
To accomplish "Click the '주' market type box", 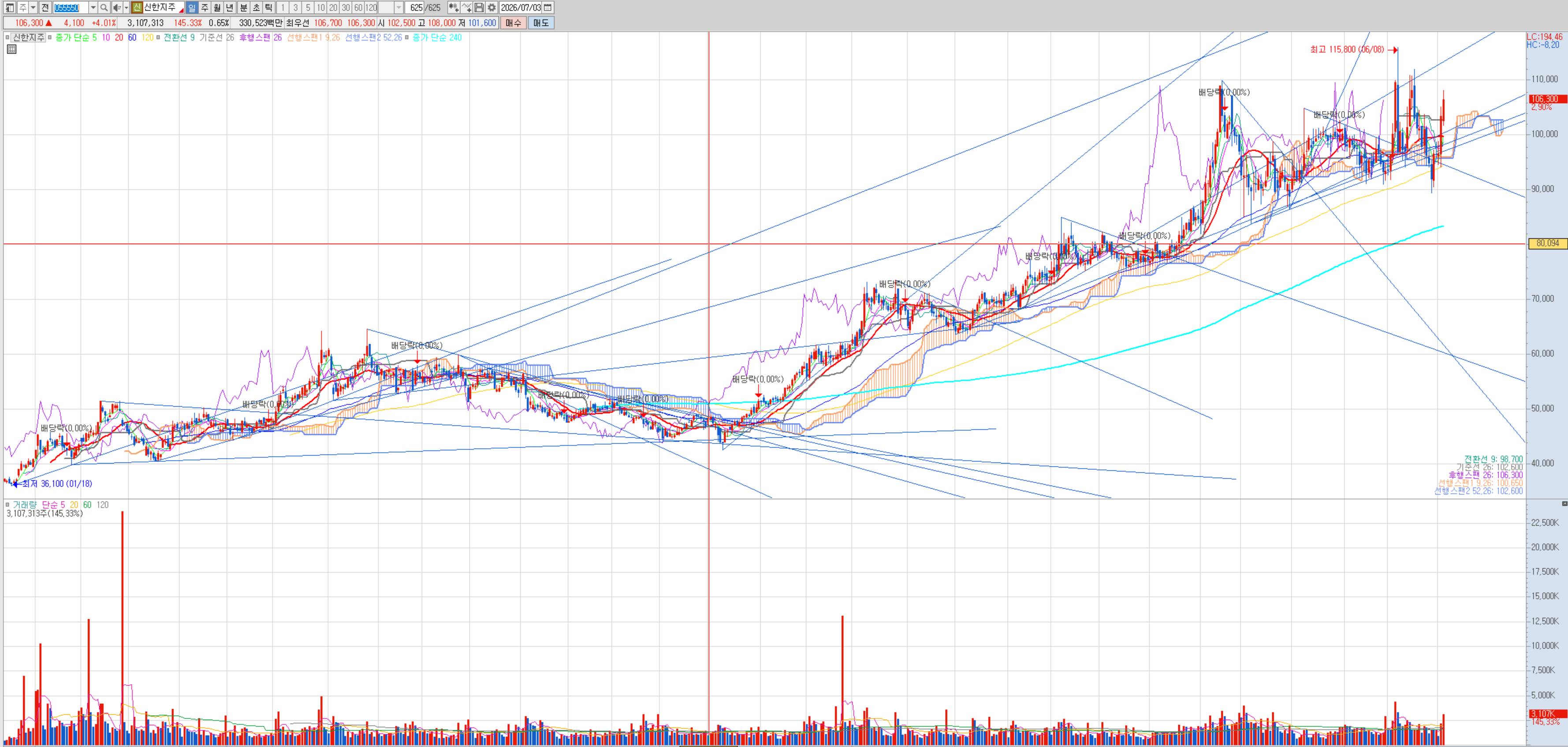I will (22, 8).
